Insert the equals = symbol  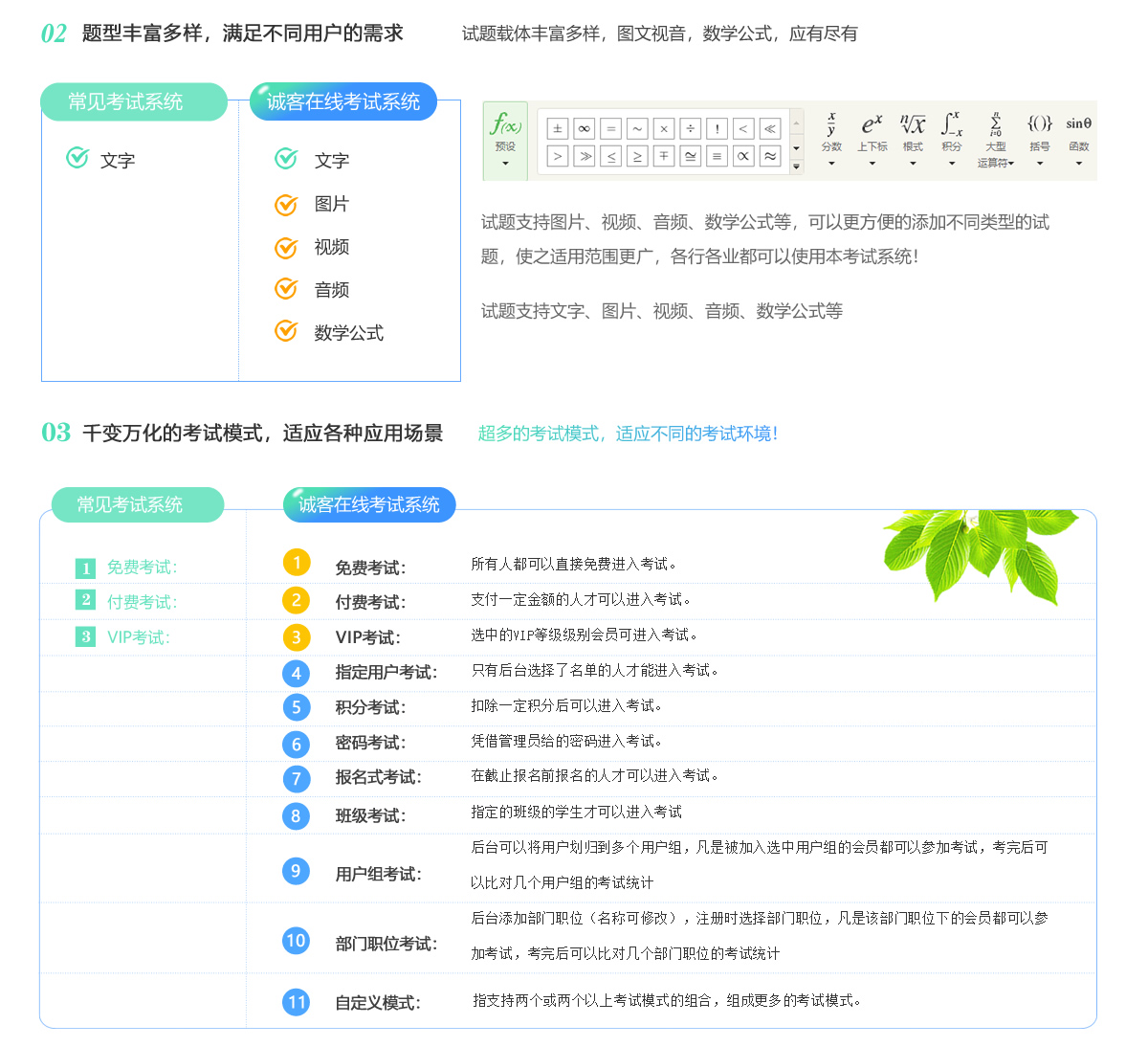tap(611, 128)
